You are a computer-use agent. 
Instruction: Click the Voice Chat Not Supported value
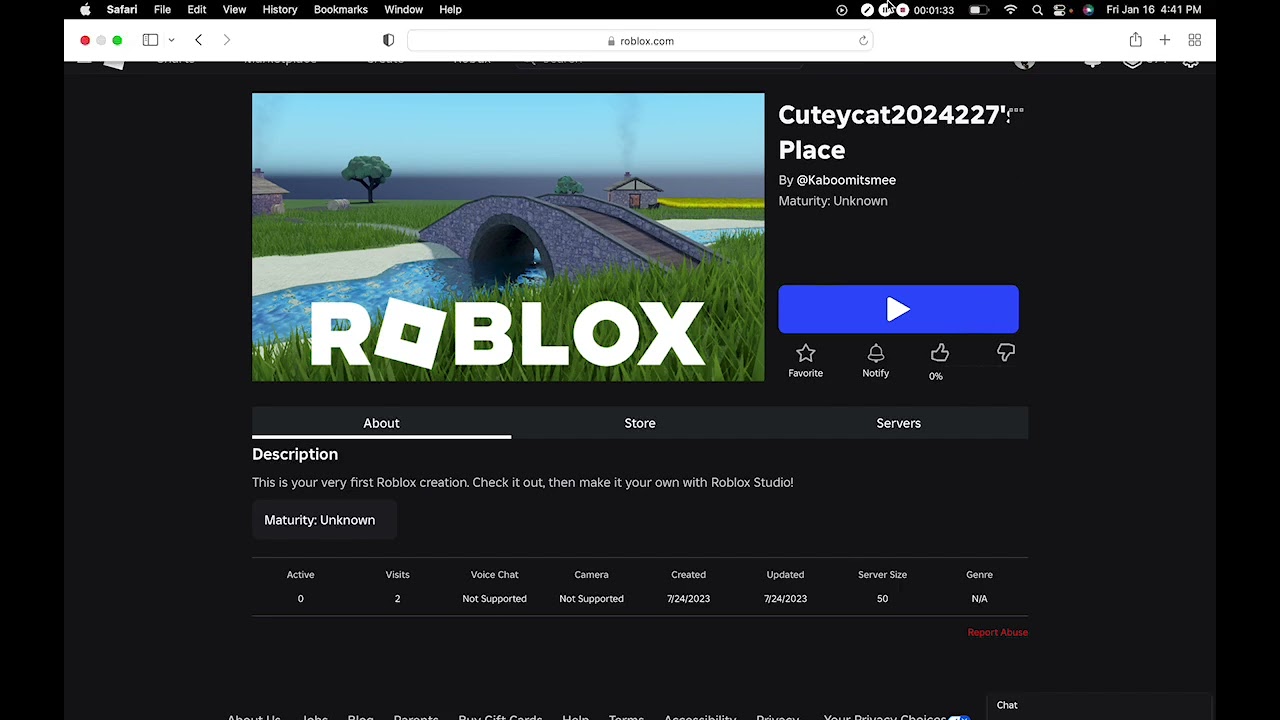coord(494,598)
